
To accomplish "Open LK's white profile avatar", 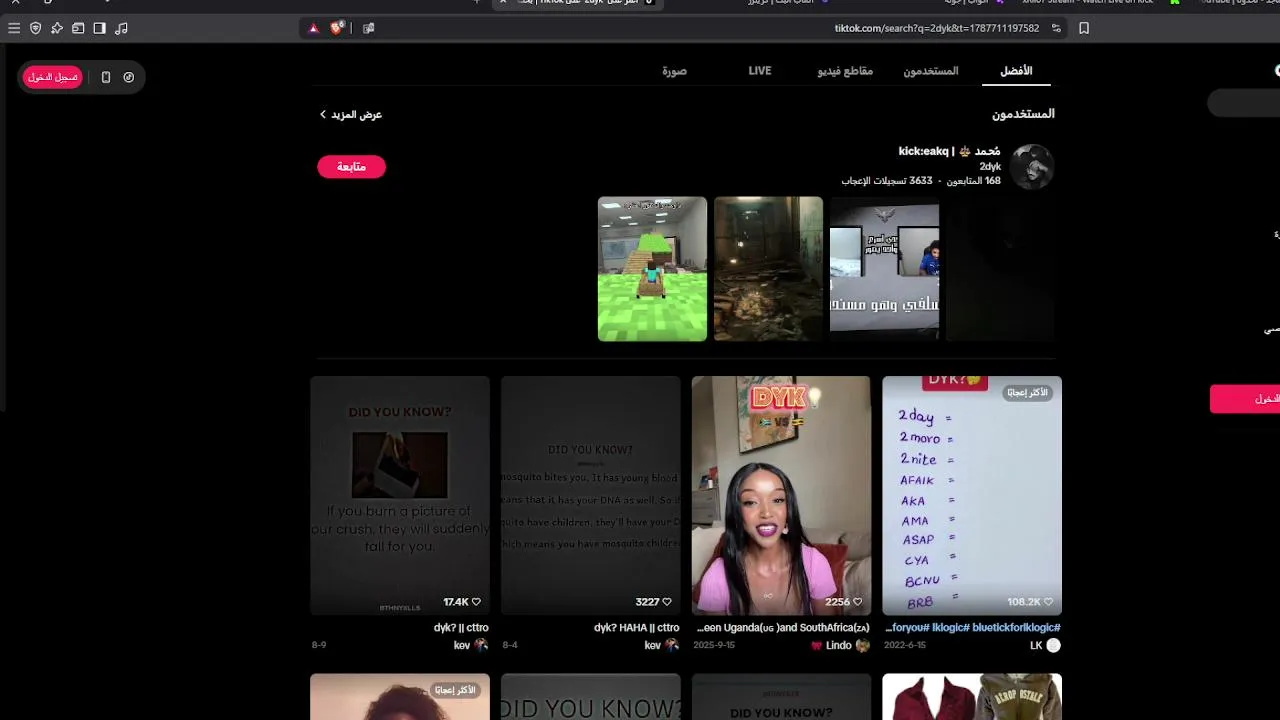I will point(1053,645).
